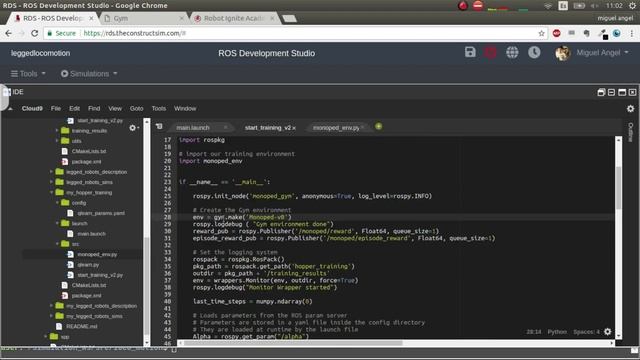Click the monoped_env.py file icon in tree

[70, 254]
